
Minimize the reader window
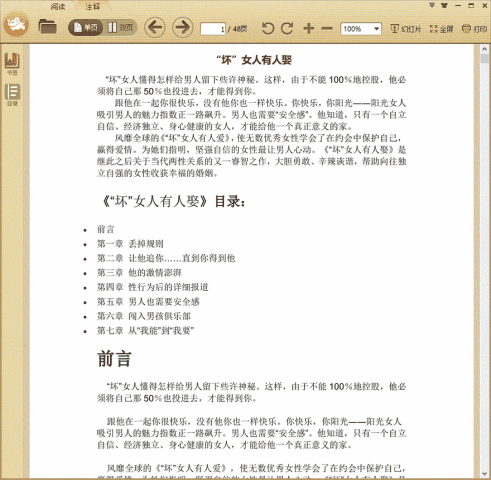pyautogui.click(x=458, y=5)
